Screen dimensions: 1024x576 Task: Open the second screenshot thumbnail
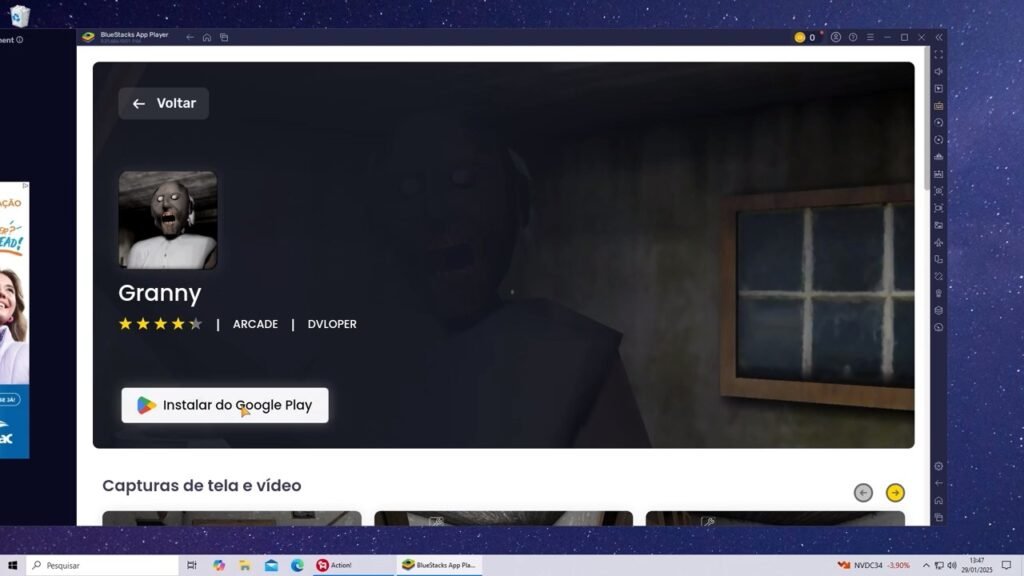[504, 519]
